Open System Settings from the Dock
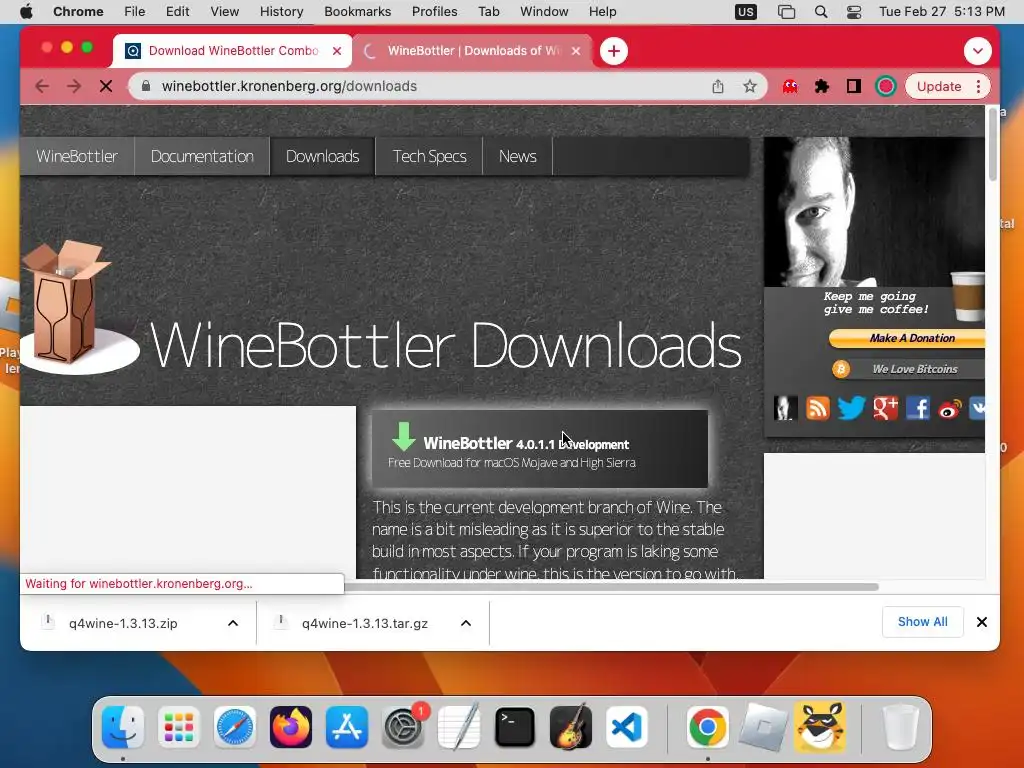This screenshot has width=1024, height=768. click(403, 727)
